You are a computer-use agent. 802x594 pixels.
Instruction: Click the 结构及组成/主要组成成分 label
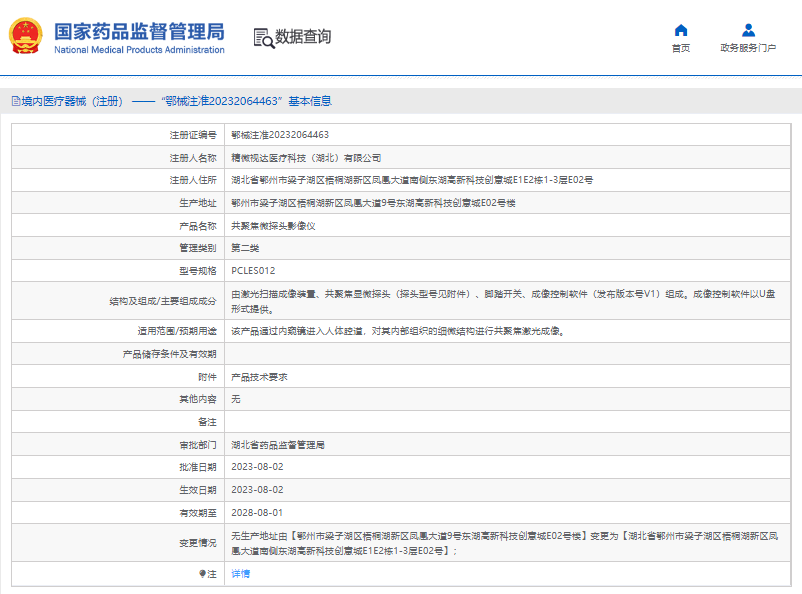coord(163,301)
